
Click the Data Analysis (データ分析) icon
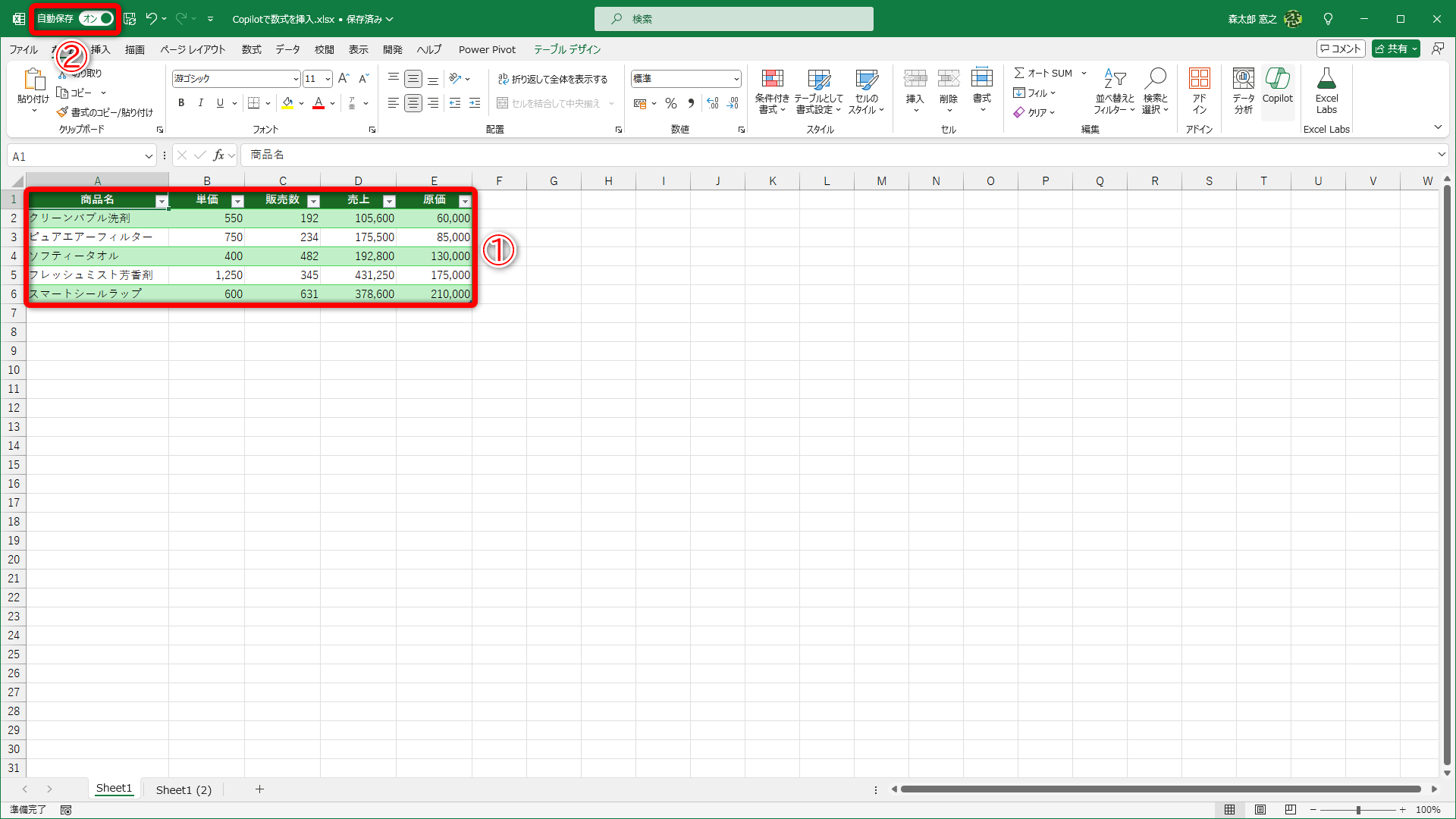tap(1243, 85)
